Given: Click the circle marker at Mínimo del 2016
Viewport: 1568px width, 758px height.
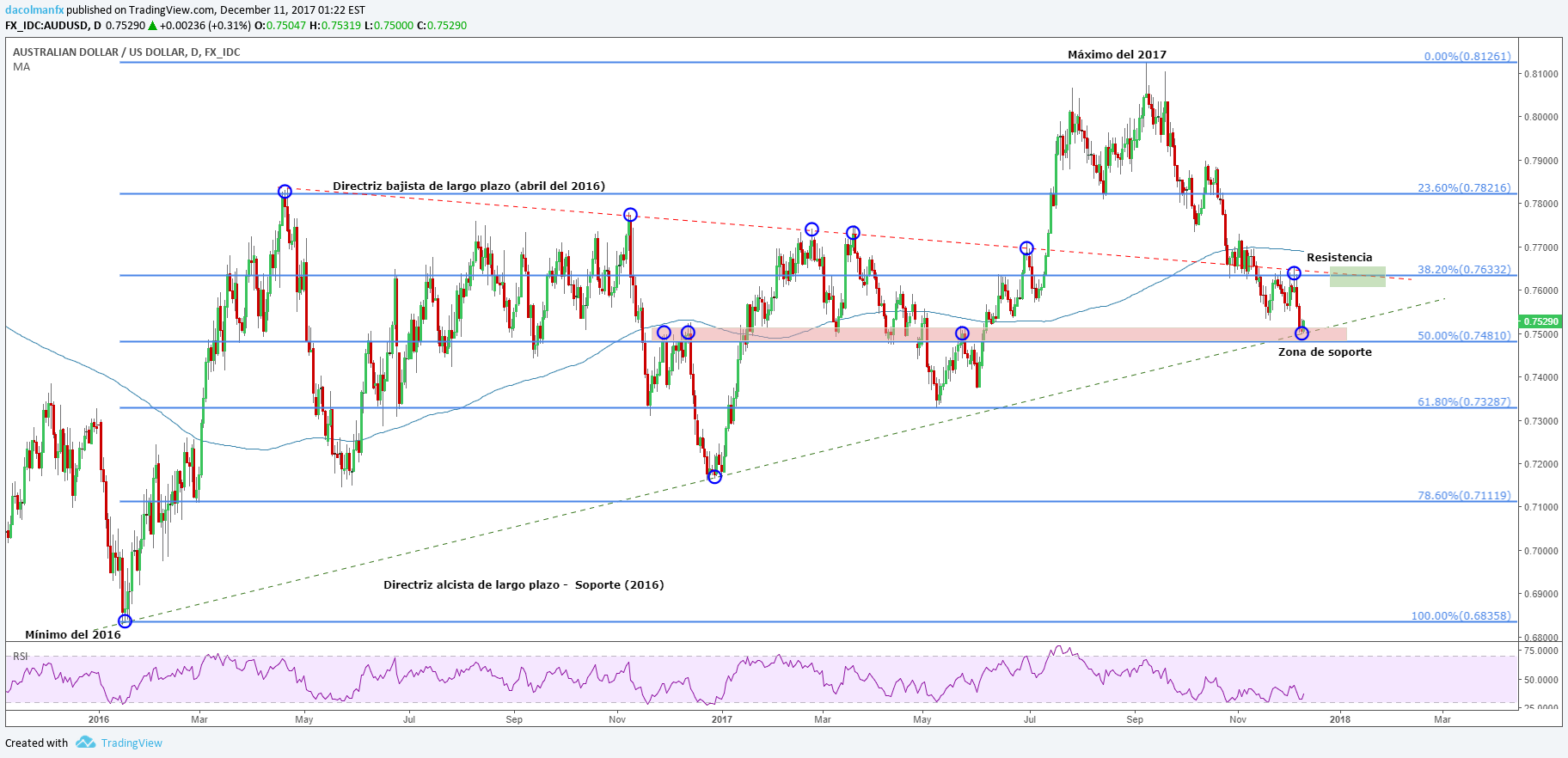Looking at the screenshot, I should tap(125, 621).
